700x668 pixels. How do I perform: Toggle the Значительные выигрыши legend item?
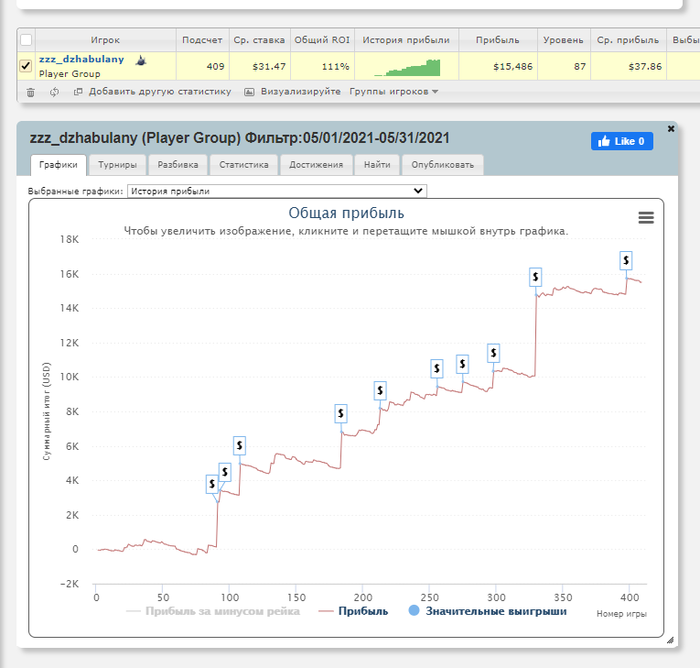pyautogui.click(x=488, y=611)
